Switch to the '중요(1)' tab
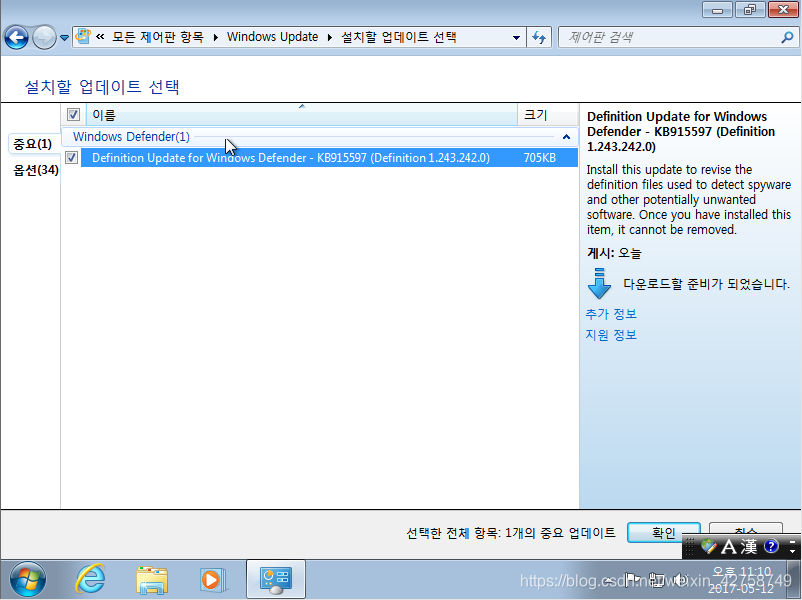 pos(33,144)
